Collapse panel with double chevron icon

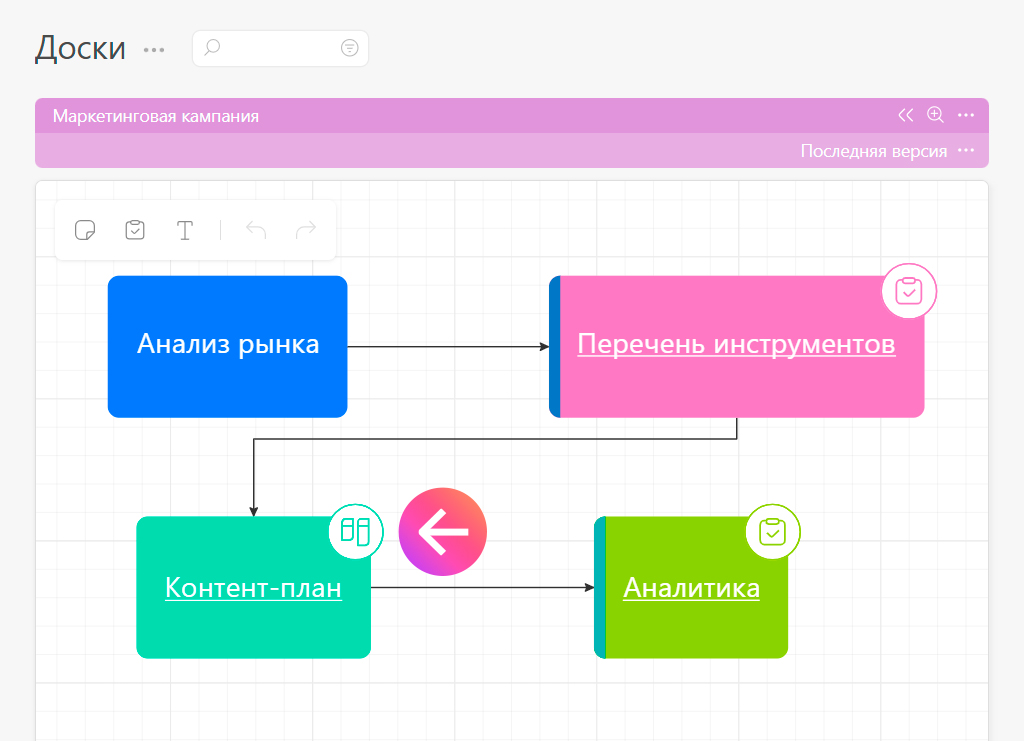(906, 115)
